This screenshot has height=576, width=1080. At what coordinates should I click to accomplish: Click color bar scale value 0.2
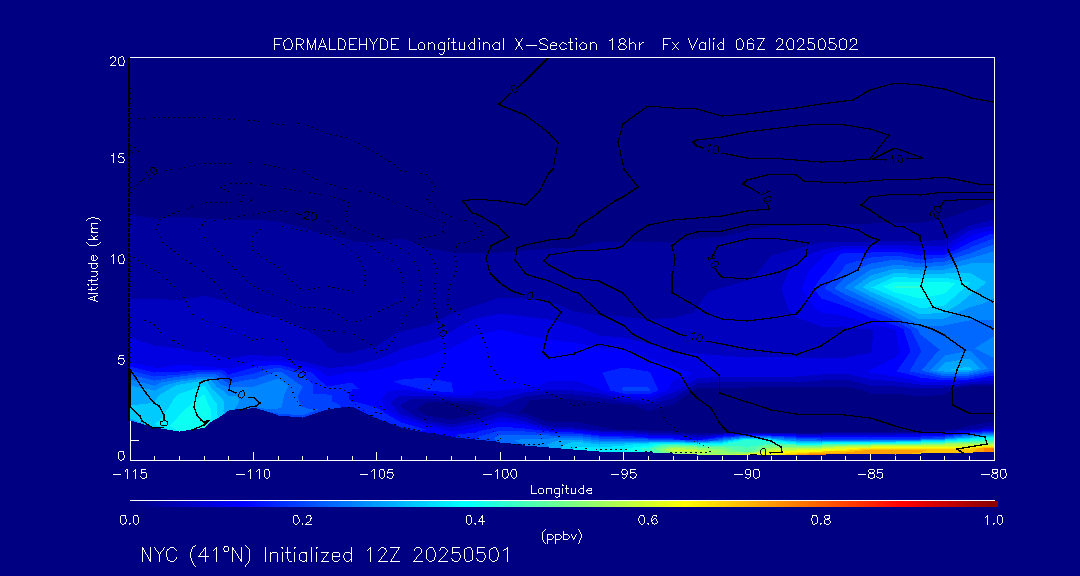coord(302,520)
